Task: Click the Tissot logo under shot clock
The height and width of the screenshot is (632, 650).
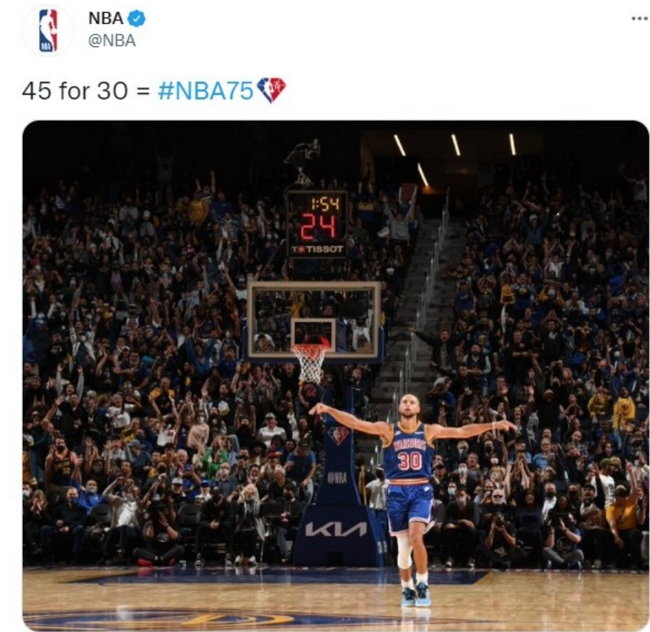Action: (318, 249)
